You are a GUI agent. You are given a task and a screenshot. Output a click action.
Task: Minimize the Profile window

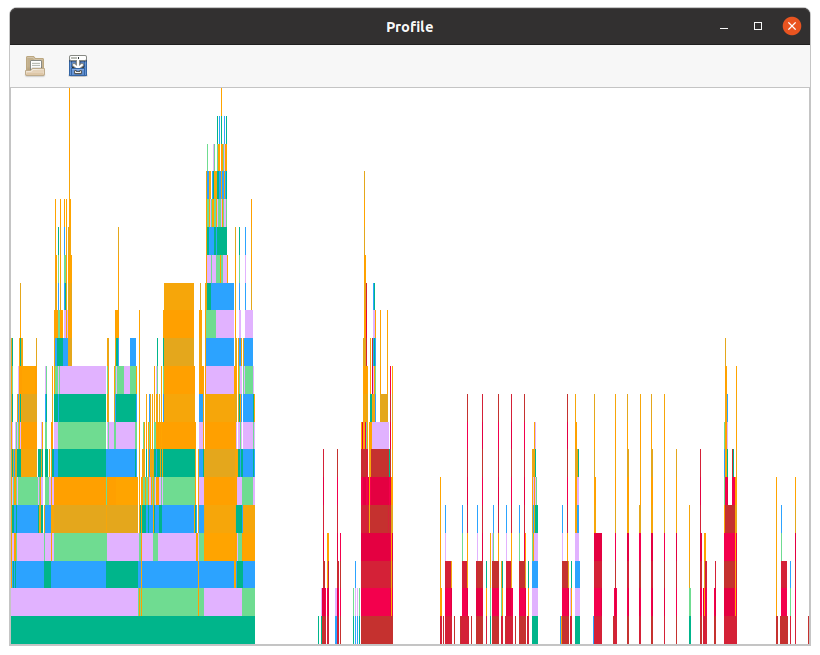click(723, 26)
